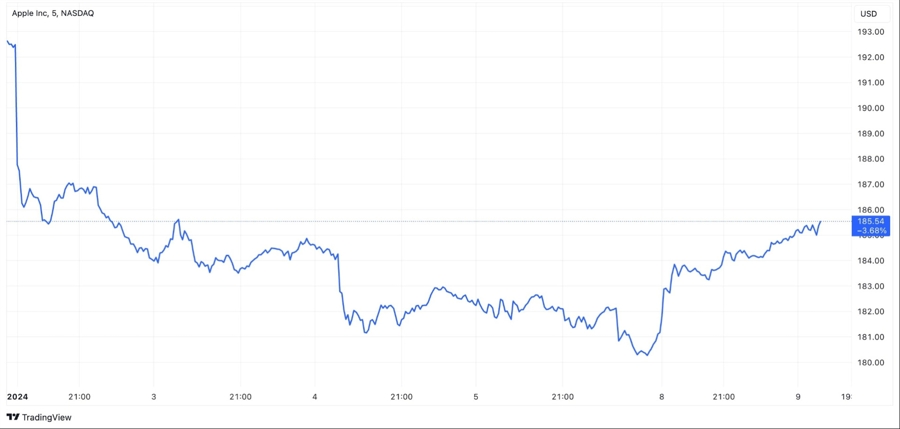Open the USD currency selector
Screen dimensions: 900x429
[x=868, y=13]
